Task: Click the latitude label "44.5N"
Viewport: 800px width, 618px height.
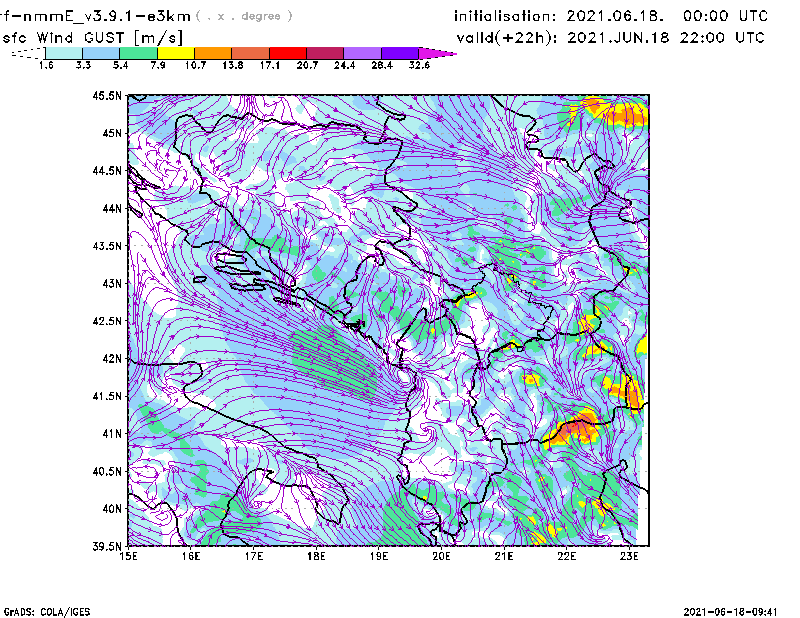Action: pos(107,170)
